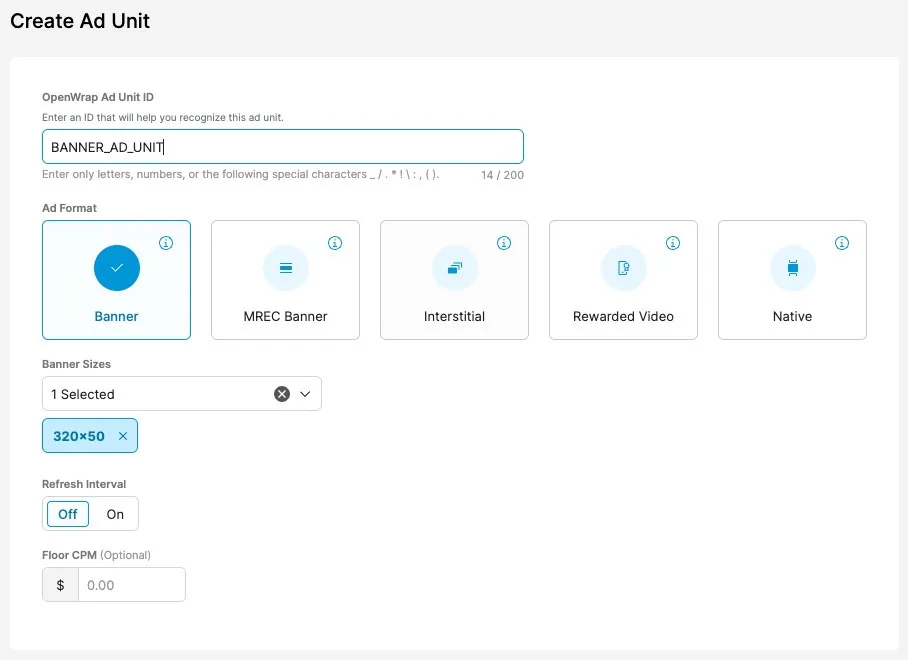The height and width of the screenshot is (660, 908).
Task: Clear all selections in Banner Sizes dropdown
Action: pos(280,393)
